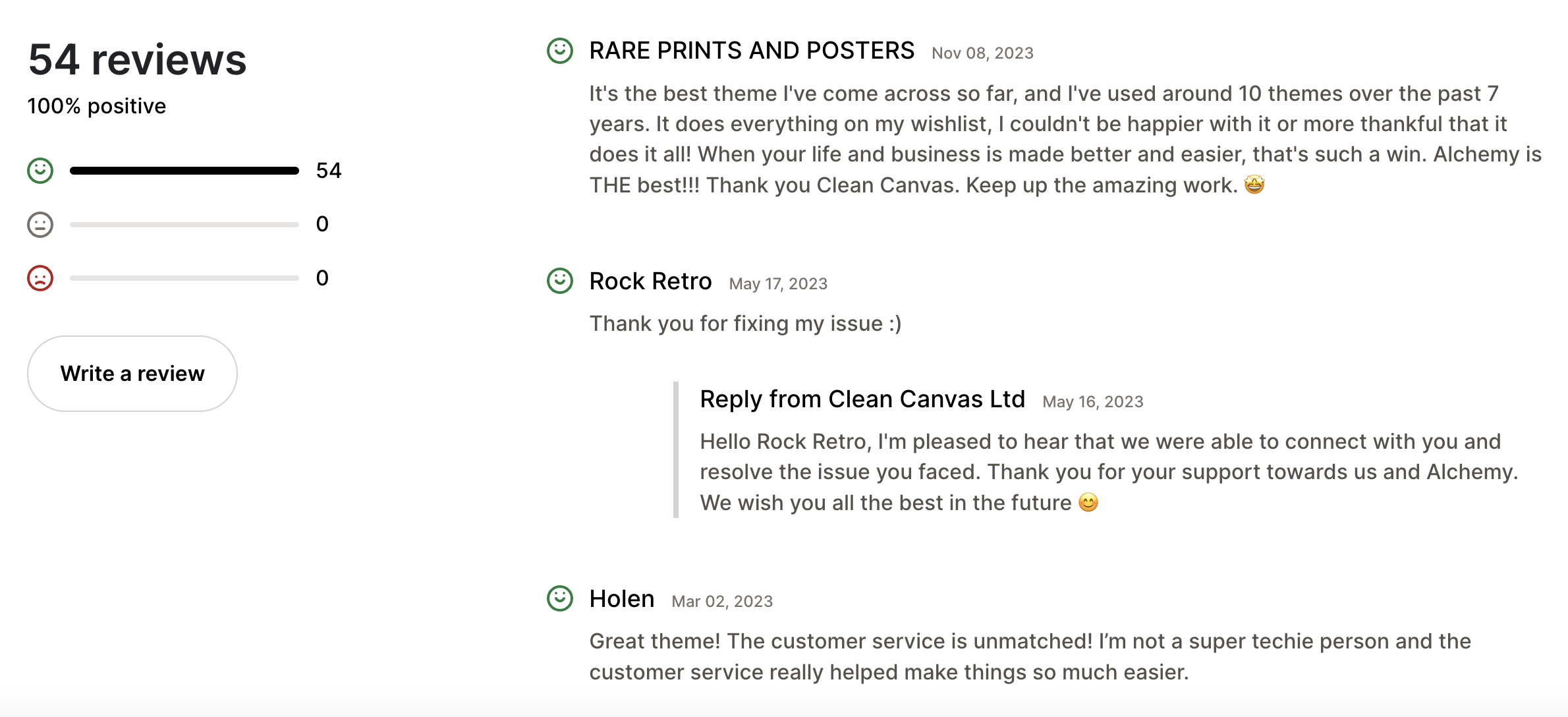Click Reply from Clean Canvas Ltd heading
The image size is (1568, 717).
(x=862, y=399)
